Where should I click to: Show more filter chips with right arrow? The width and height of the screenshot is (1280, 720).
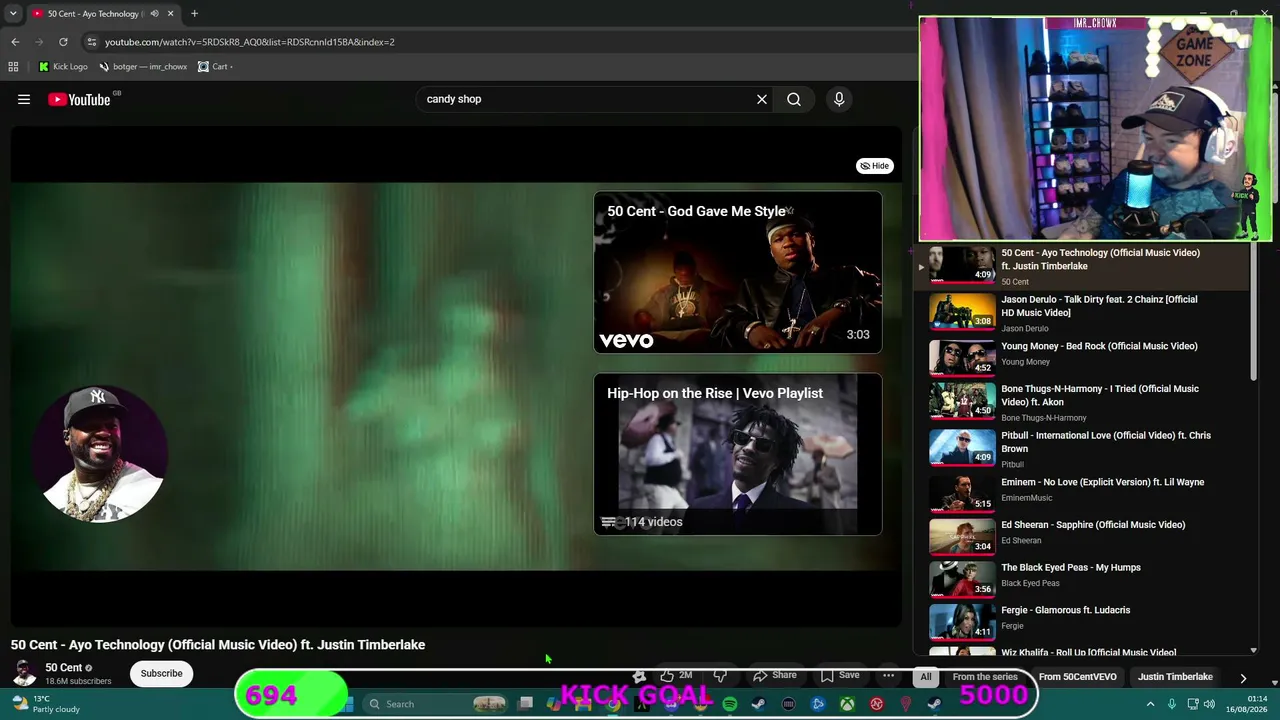click(1243, 677)
